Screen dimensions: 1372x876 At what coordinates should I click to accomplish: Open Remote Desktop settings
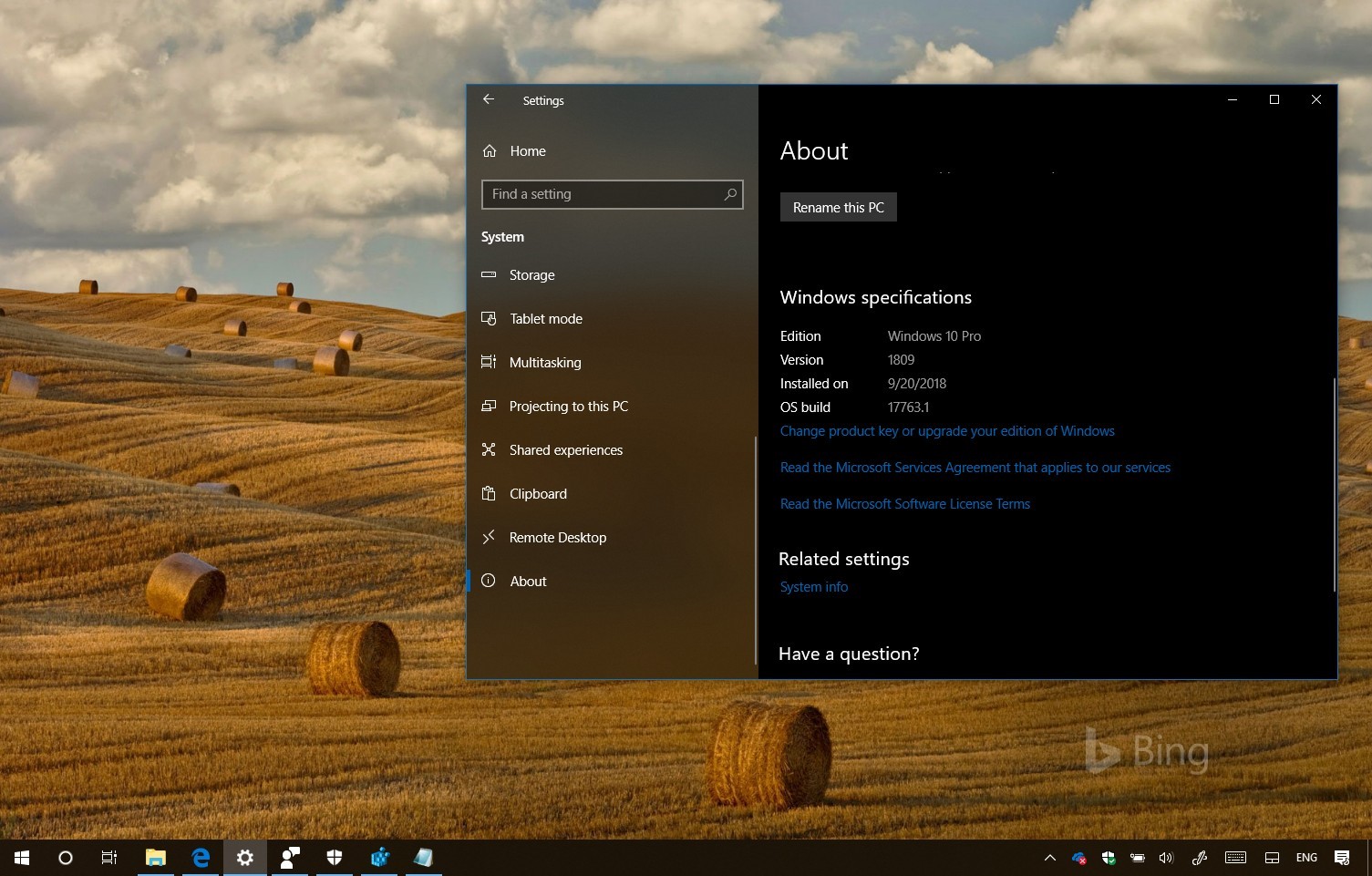click(x=557, y=537)
